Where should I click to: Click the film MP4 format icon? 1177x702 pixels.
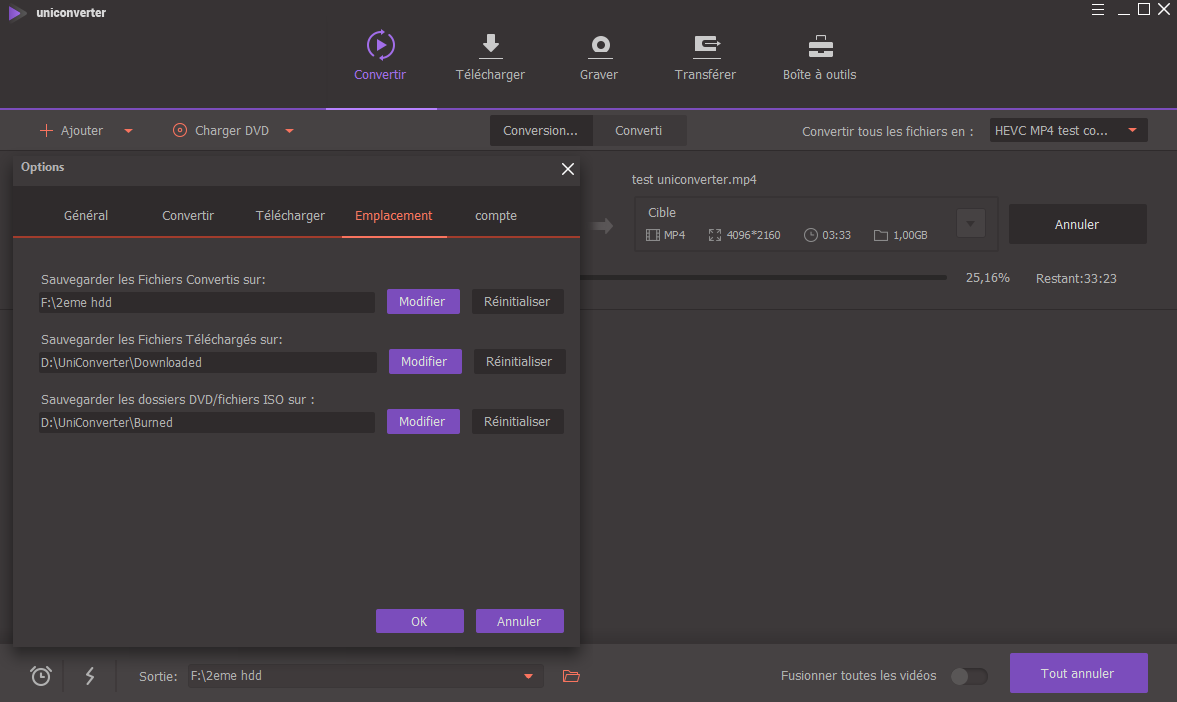coord(653,235)
